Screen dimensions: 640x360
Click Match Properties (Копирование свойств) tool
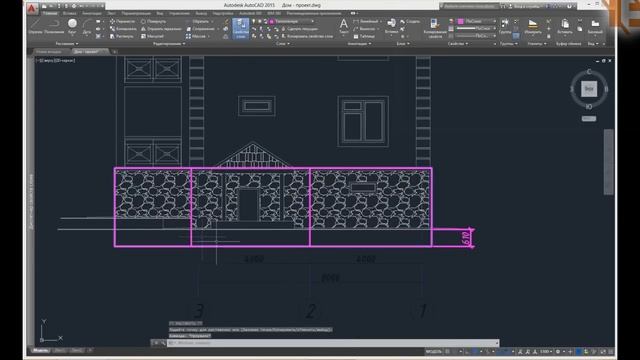[435, 29]
